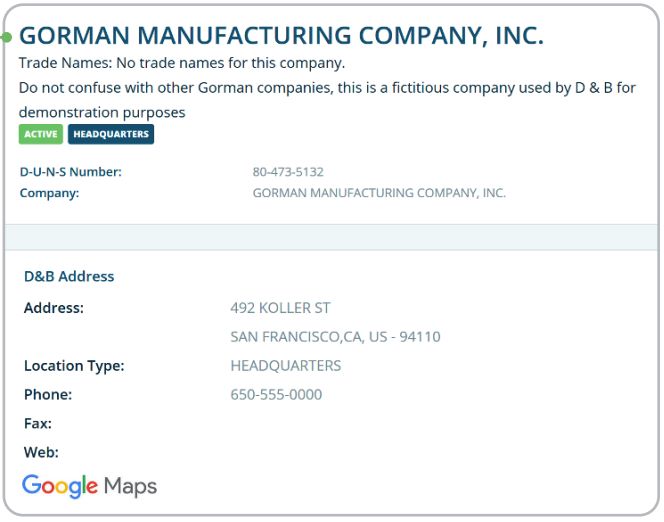Image resolution: width=664 pixels, height=522 pixels.
Task: Click the D-U-N-S number 80-473-5132
Action: [288, 172]
